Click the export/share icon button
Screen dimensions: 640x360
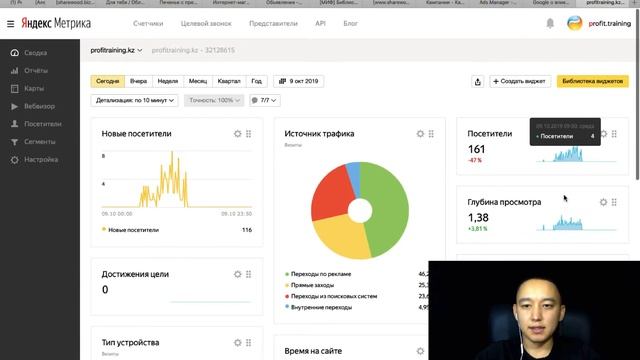(478, 82)
